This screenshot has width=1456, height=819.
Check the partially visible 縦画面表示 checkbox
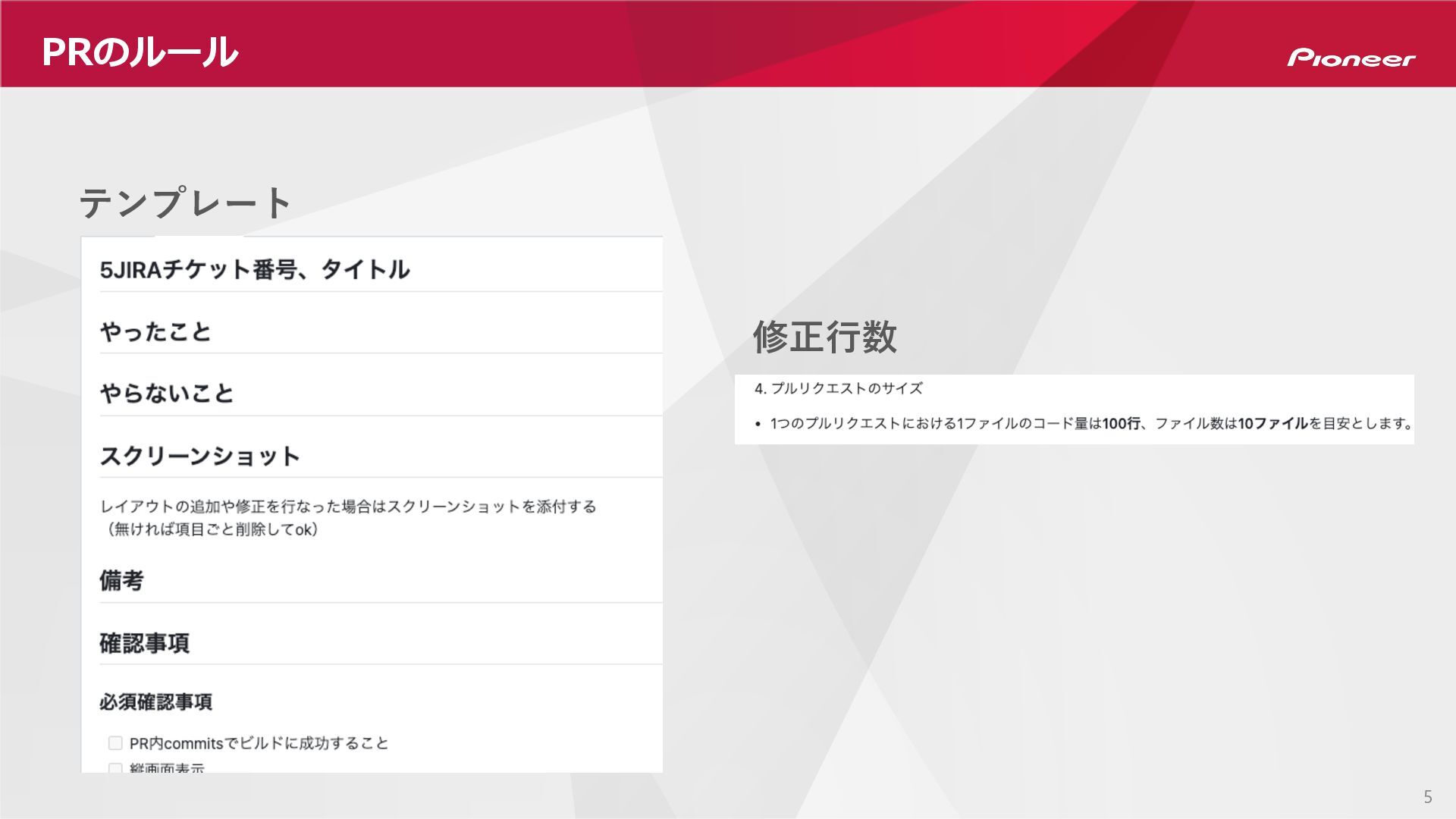(x=115, y=767)
